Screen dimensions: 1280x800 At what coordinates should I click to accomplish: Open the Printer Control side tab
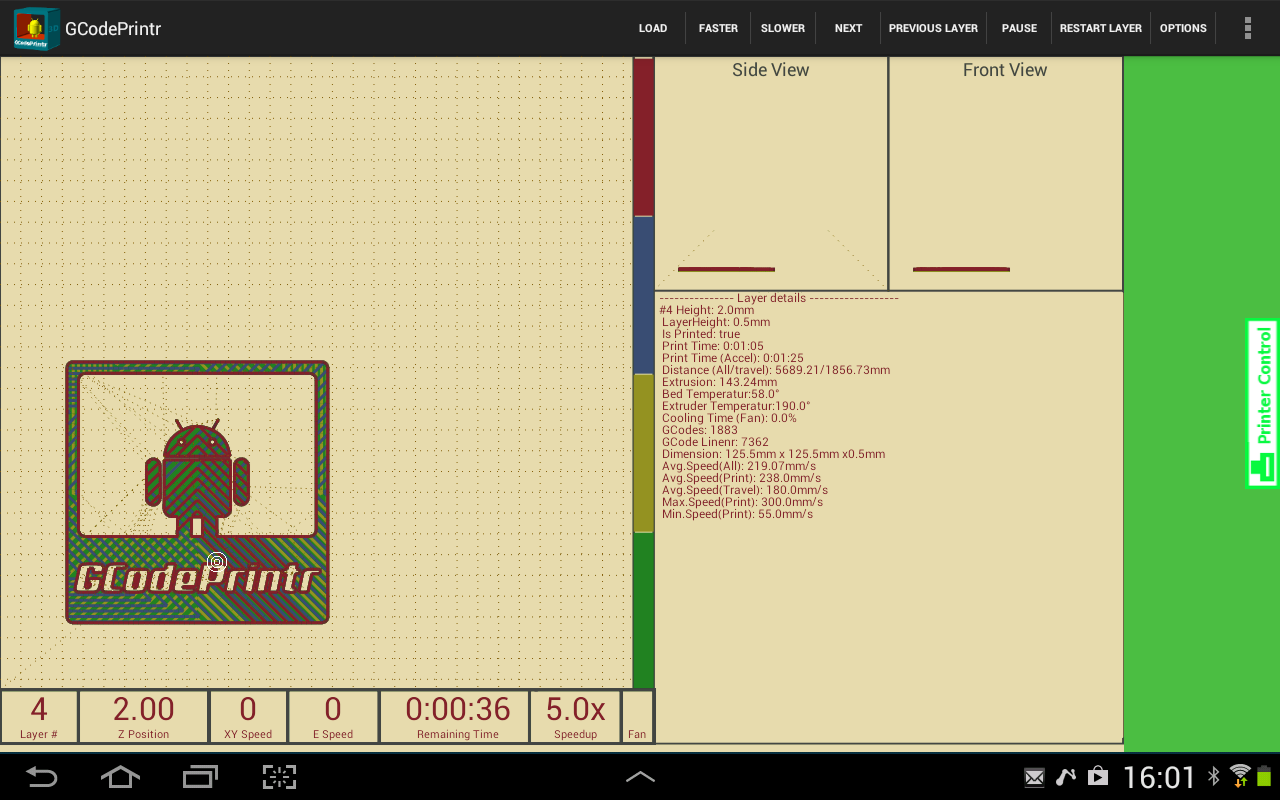pos(1263,403)
